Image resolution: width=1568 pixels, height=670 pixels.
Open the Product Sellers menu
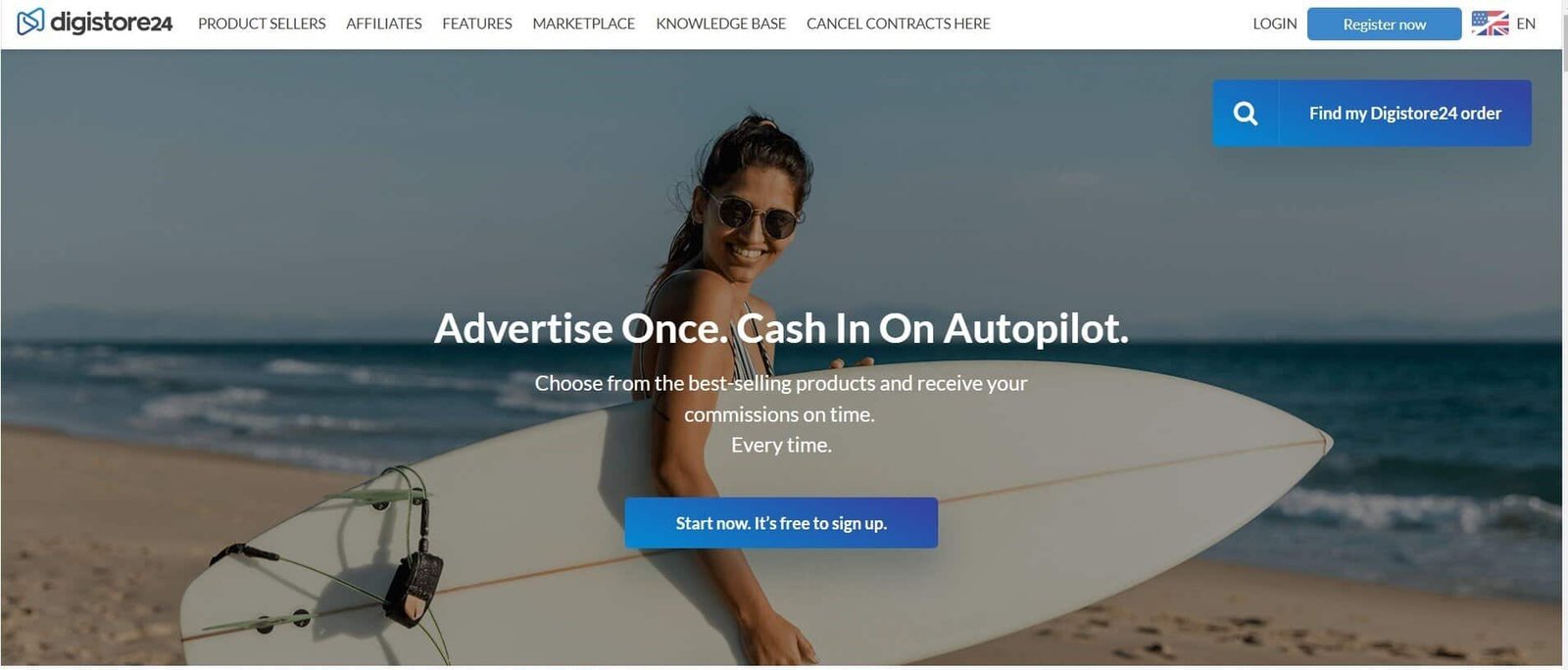pos(262,24)
